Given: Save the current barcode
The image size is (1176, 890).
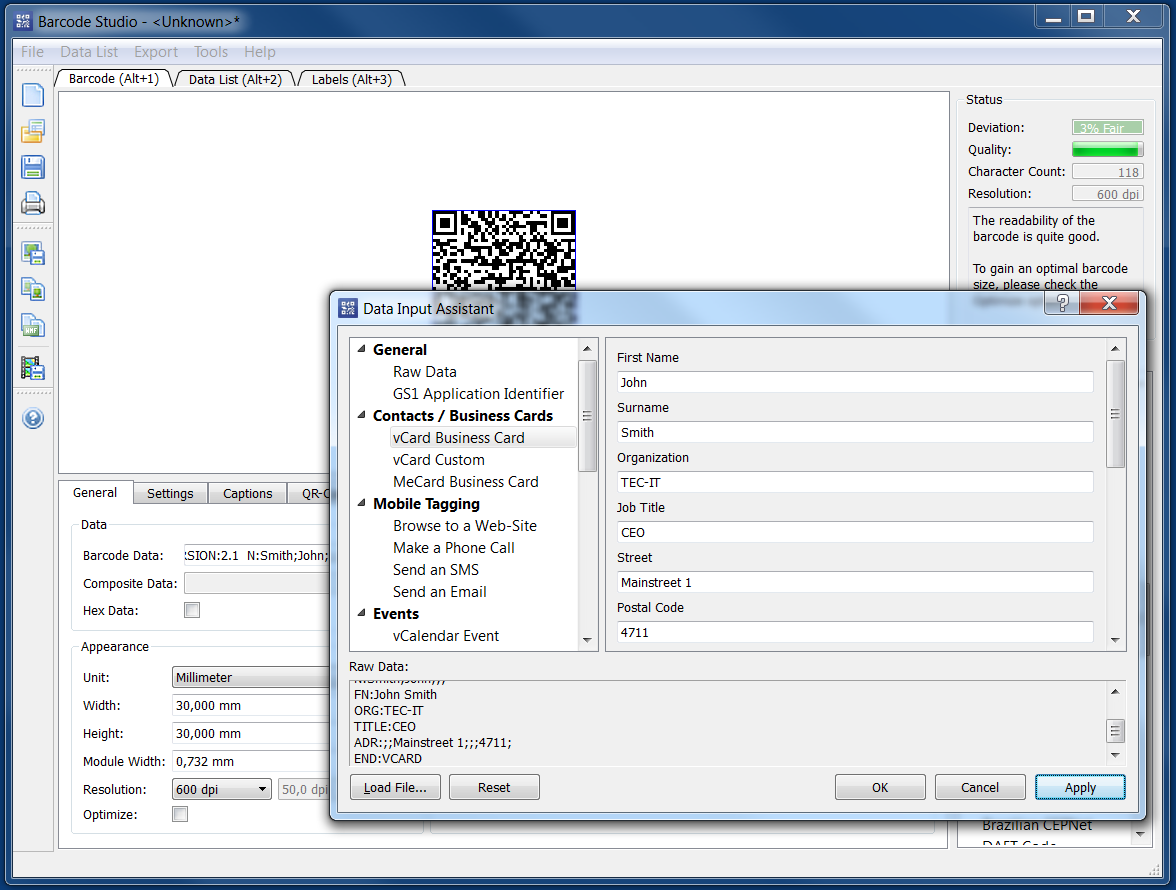Looking at the screenshot, I should pyautogui.click(x=32, y=167).
